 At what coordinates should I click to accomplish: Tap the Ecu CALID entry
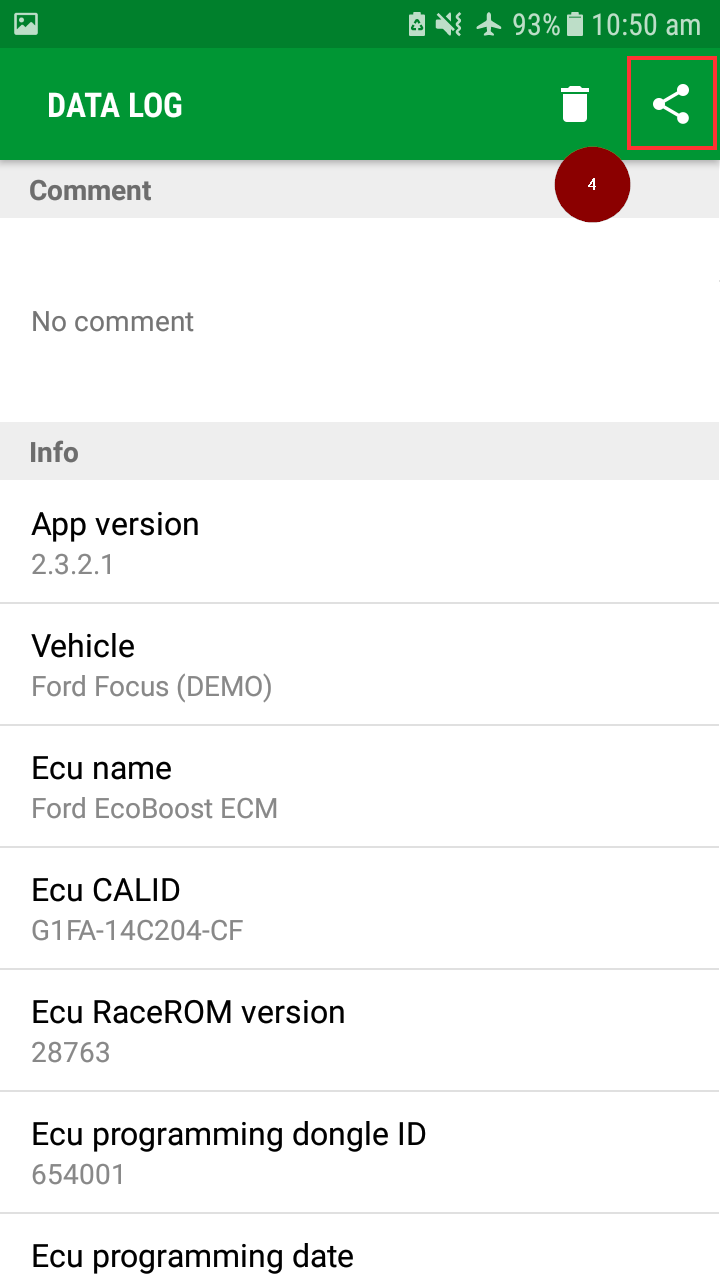[x=360, y=908]
